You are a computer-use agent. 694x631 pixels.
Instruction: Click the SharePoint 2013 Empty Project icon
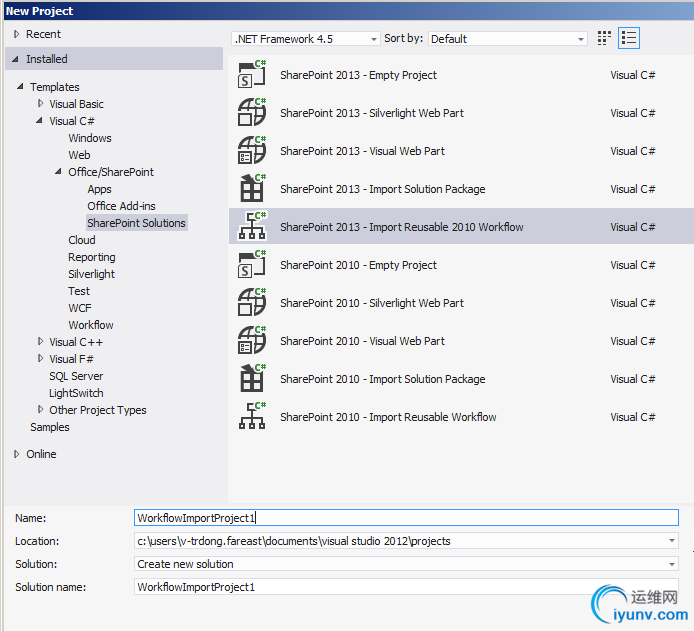(x=252, y=74)
